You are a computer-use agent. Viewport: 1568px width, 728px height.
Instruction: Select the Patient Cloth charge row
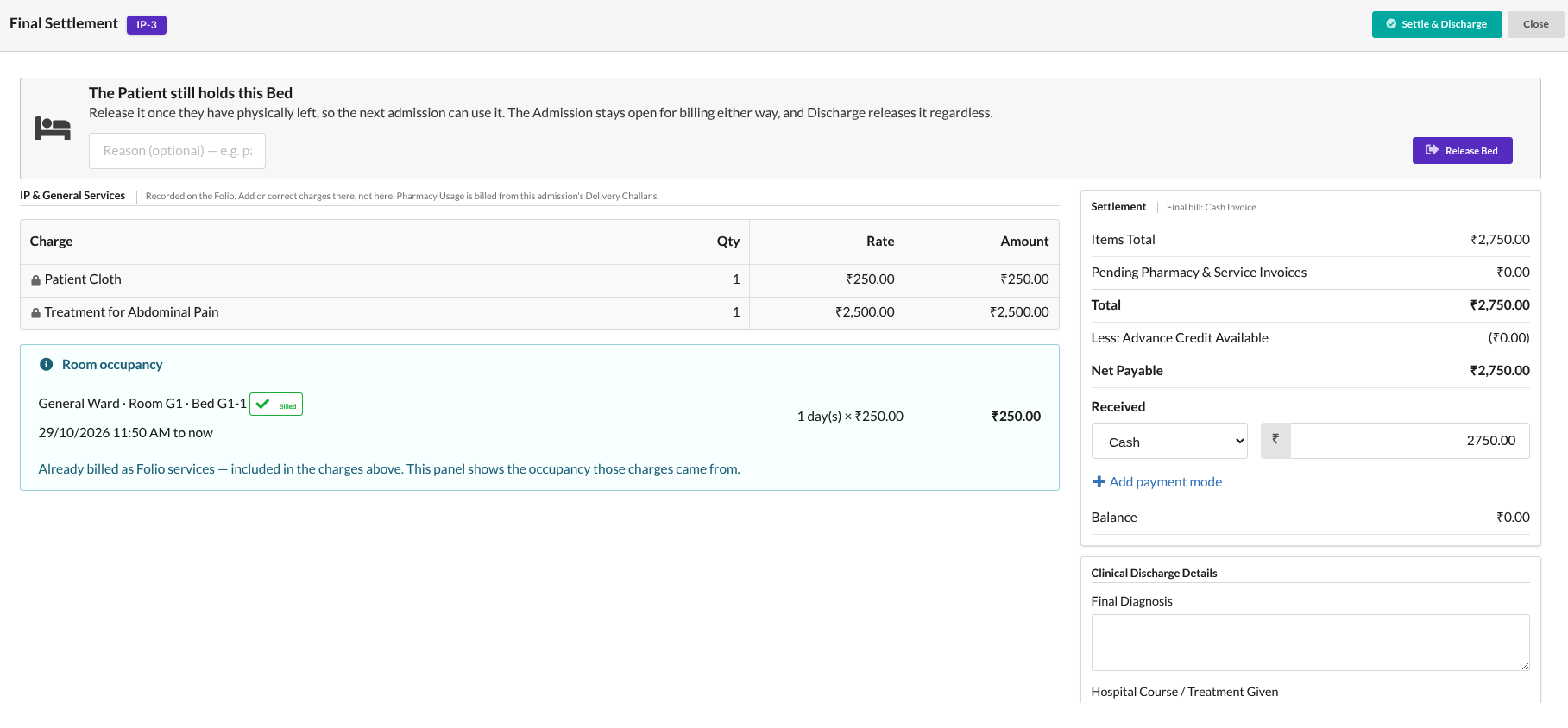[539, 280]
